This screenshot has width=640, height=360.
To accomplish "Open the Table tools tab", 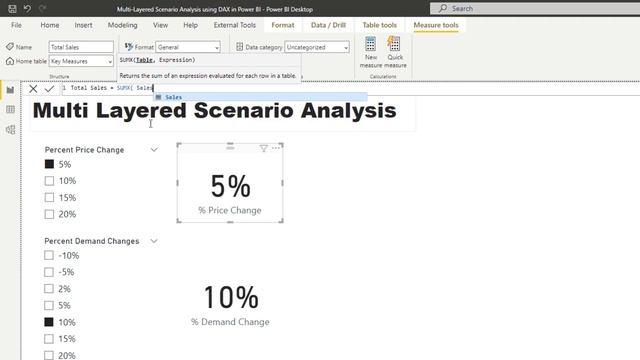I will point(380,25).
